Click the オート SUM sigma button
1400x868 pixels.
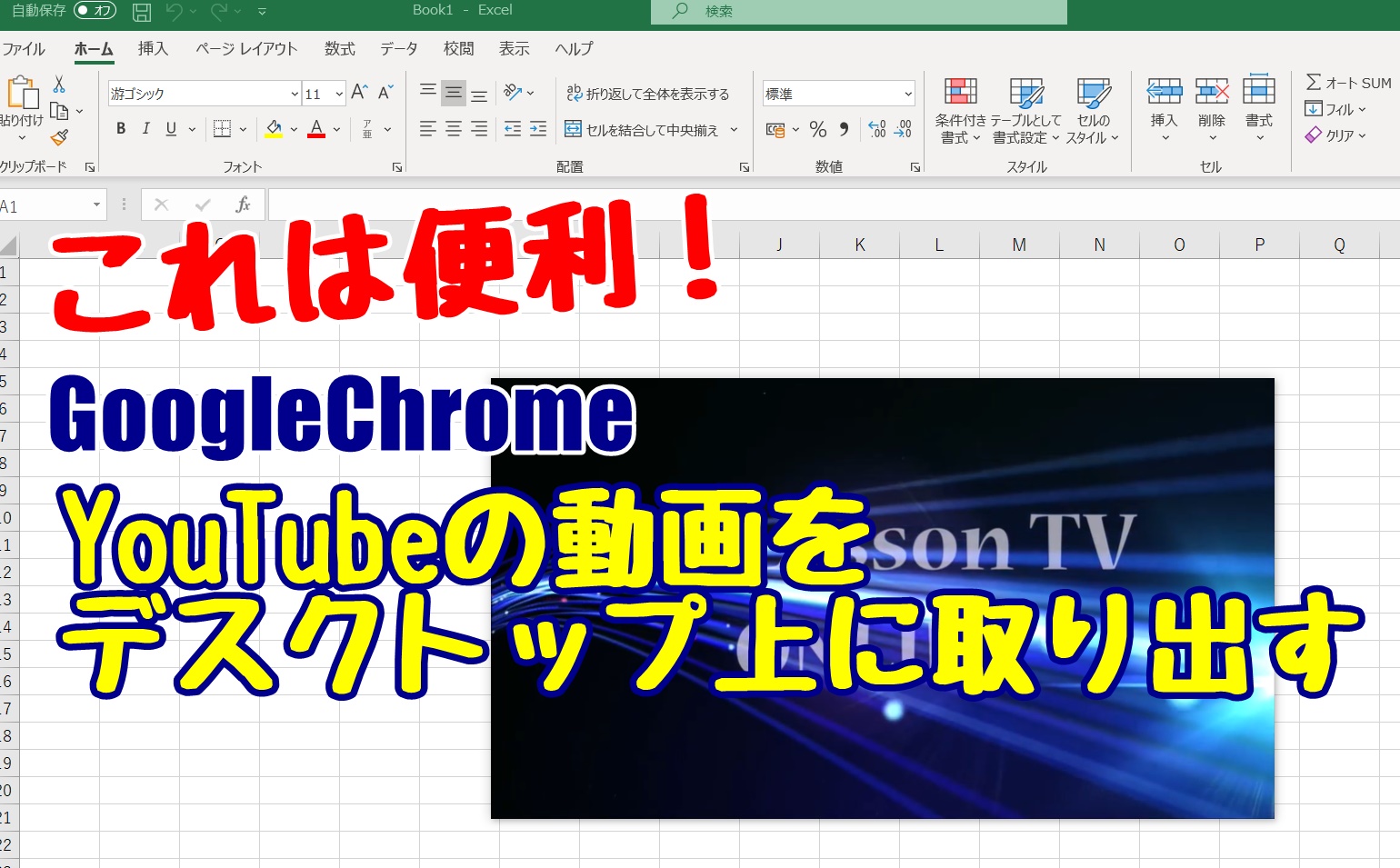[x=1348, y=83]
